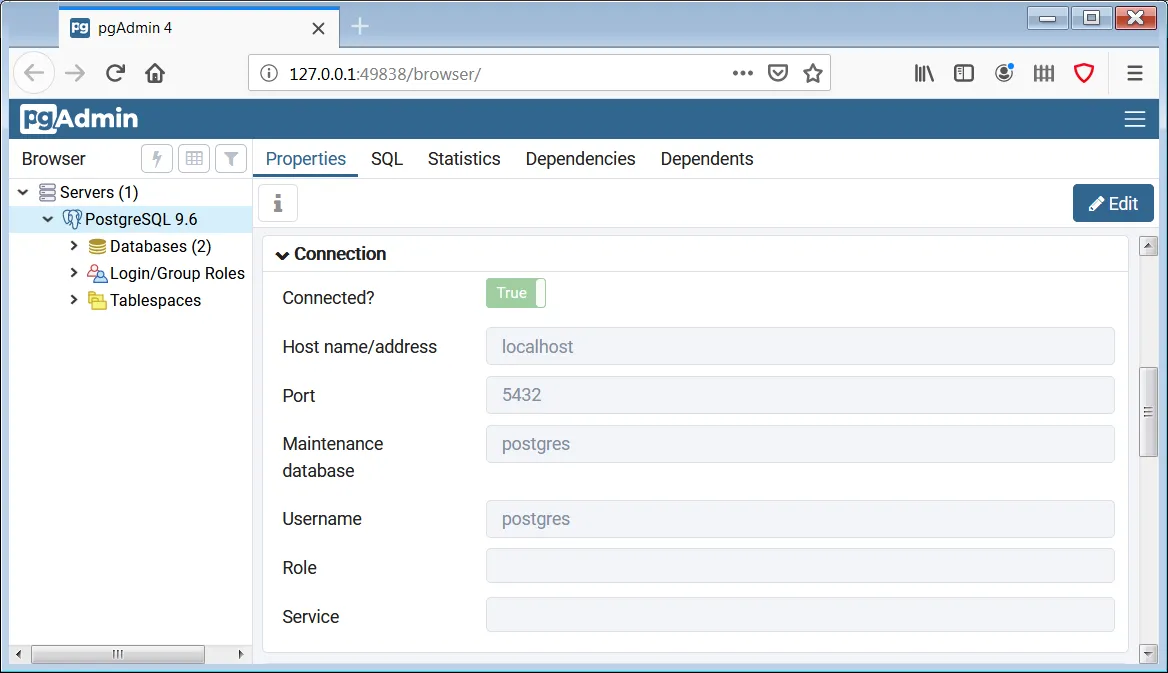Image resolution: width=1168 pixels, height=673 pixels.
Task: Click the Maintenance database field
Action: [800, 444]
